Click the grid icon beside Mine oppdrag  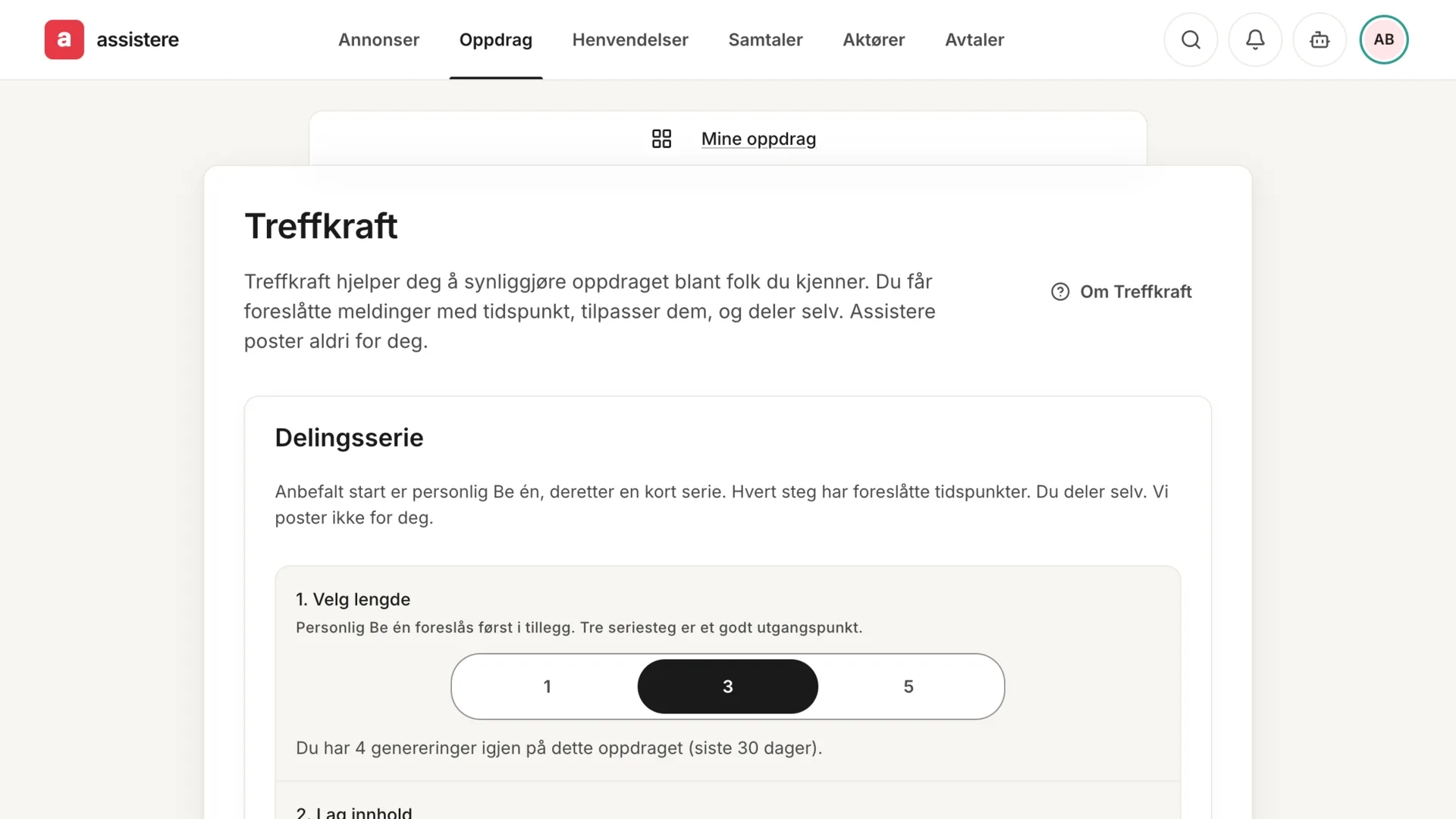[661, 139]
